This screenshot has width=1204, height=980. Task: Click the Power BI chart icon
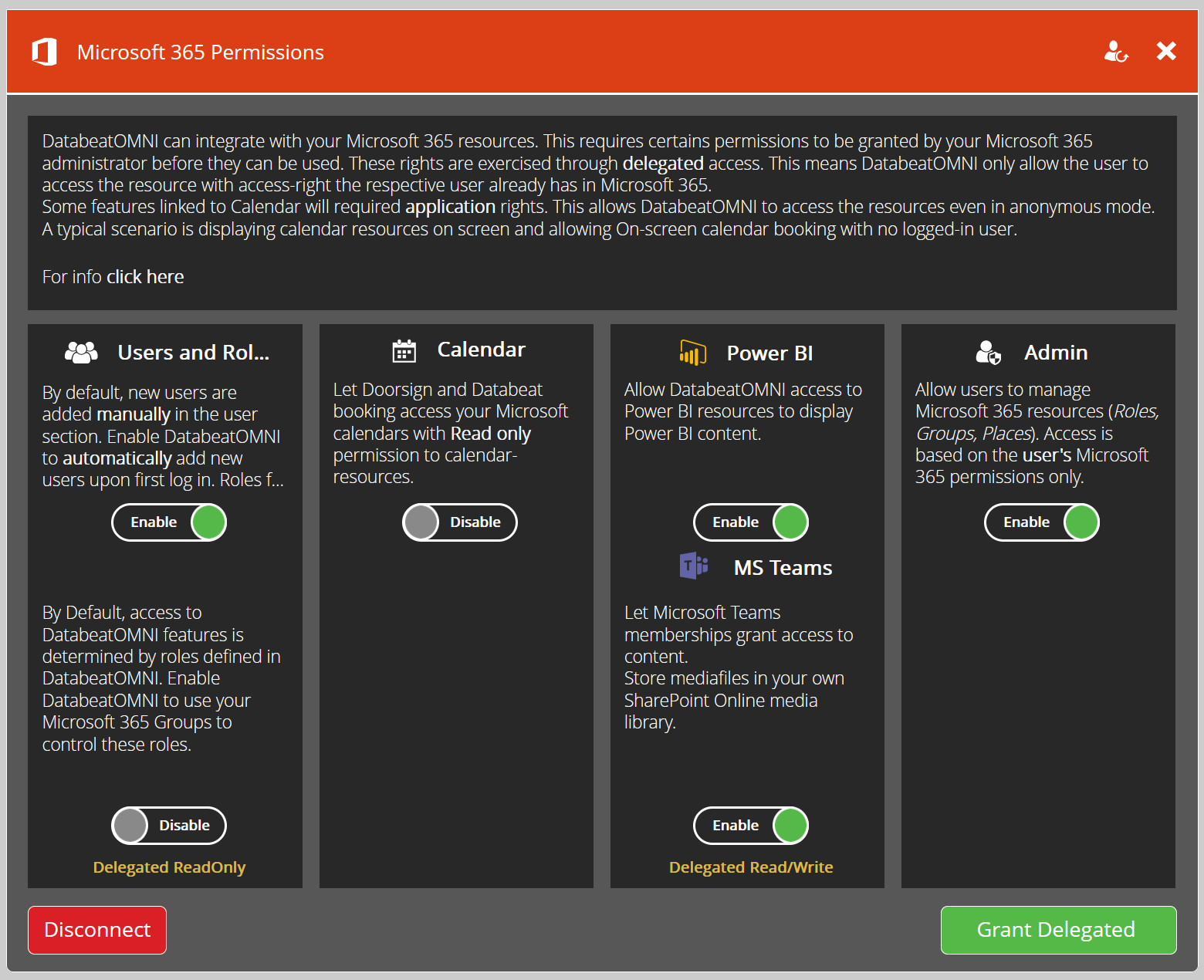pyautogui.click(x=693, y=352)
